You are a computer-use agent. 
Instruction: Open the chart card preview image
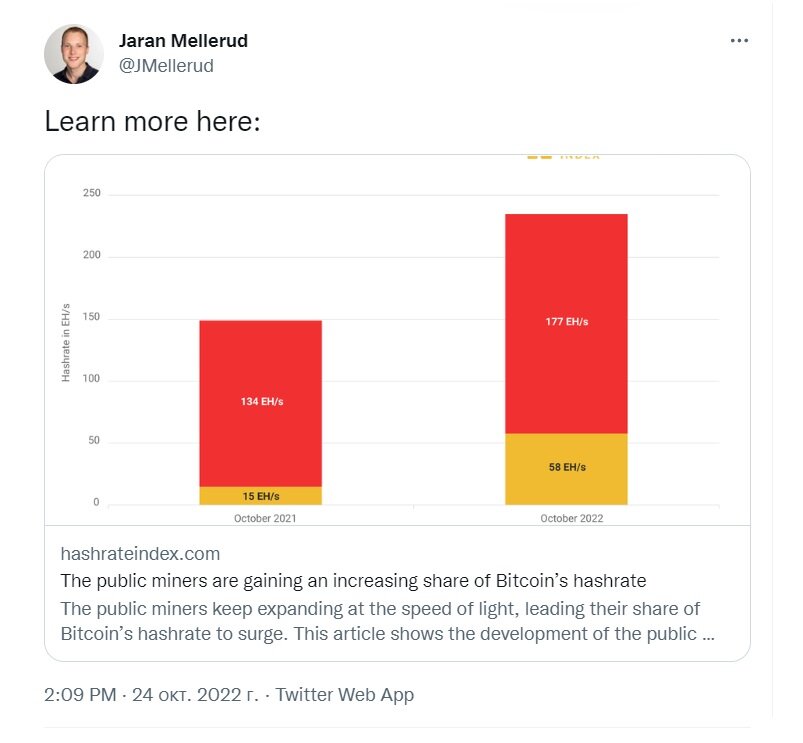[397, 340]
